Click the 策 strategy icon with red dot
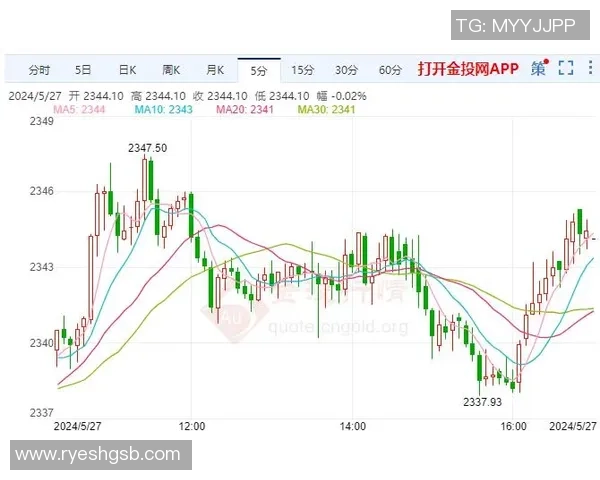Image resolution: width=600 pixels, height=480 pixels. [539, 69]
